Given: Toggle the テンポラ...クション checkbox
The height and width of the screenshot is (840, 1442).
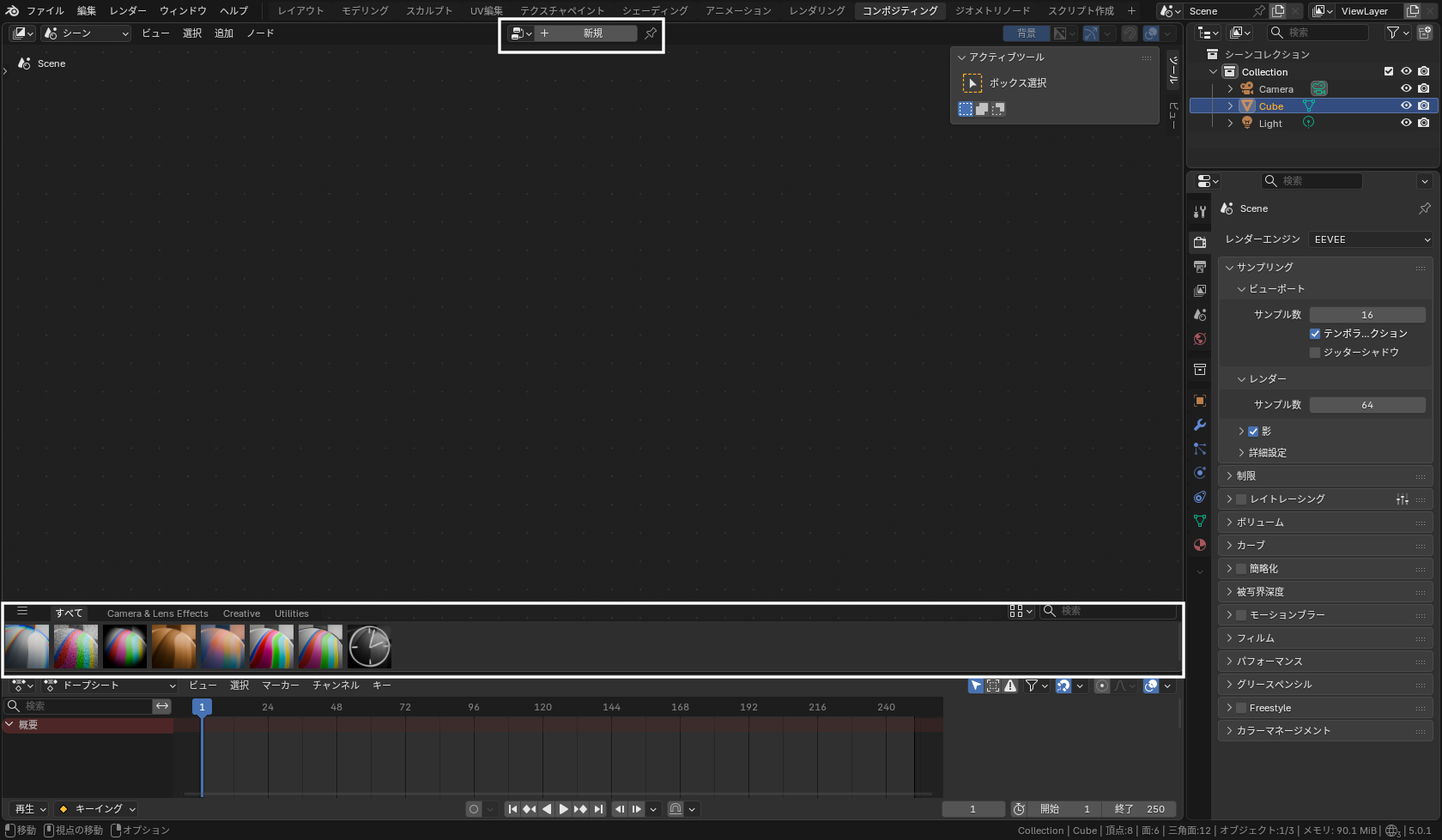Looking at the screenshot, I should (1315, 334).
